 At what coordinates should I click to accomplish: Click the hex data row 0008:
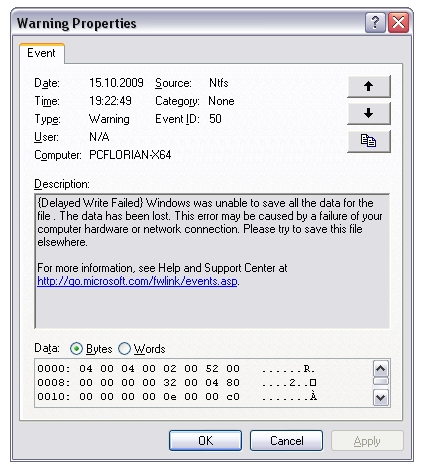(177, 382)
